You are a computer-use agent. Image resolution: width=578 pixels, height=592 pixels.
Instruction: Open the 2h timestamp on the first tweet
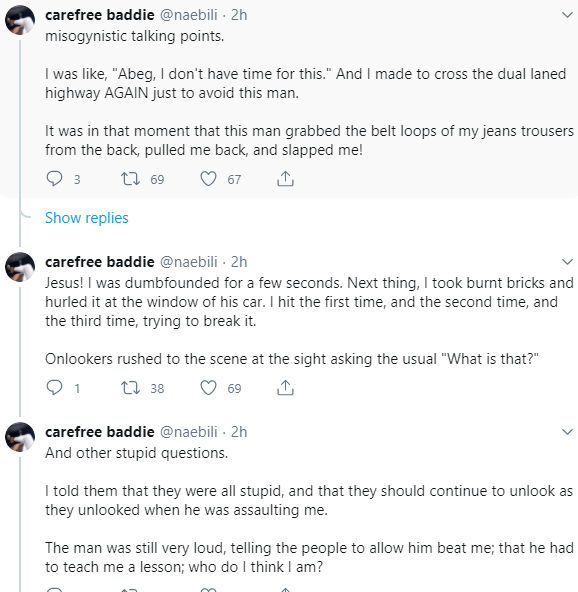coord(239,15)
